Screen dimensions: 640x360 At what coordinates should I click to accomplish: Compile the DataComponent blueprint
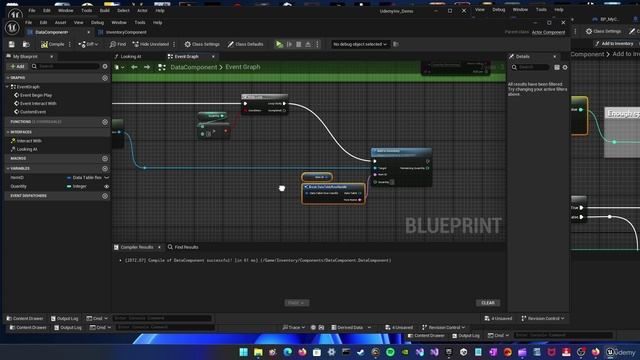point(53,44)
